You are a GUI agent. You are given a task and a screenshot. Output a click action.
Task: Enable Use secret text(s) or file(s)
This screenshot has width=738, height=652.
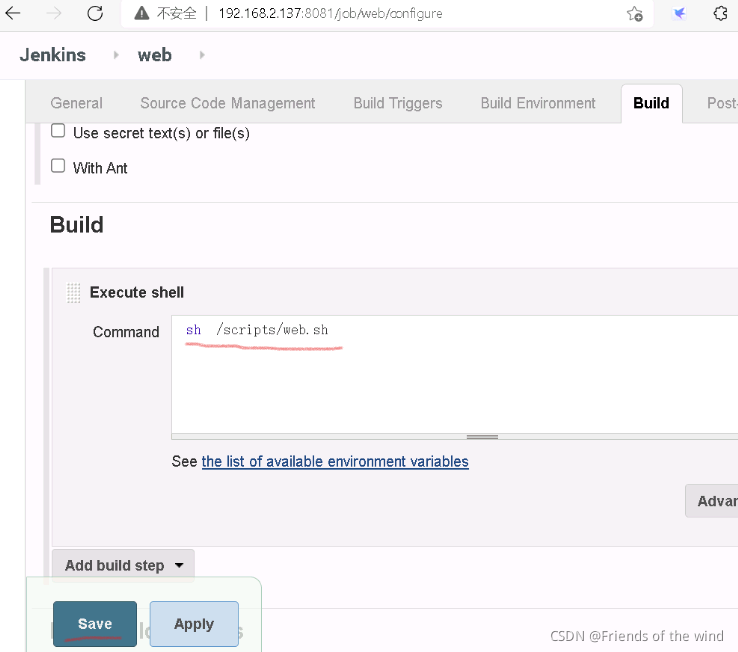58,130
